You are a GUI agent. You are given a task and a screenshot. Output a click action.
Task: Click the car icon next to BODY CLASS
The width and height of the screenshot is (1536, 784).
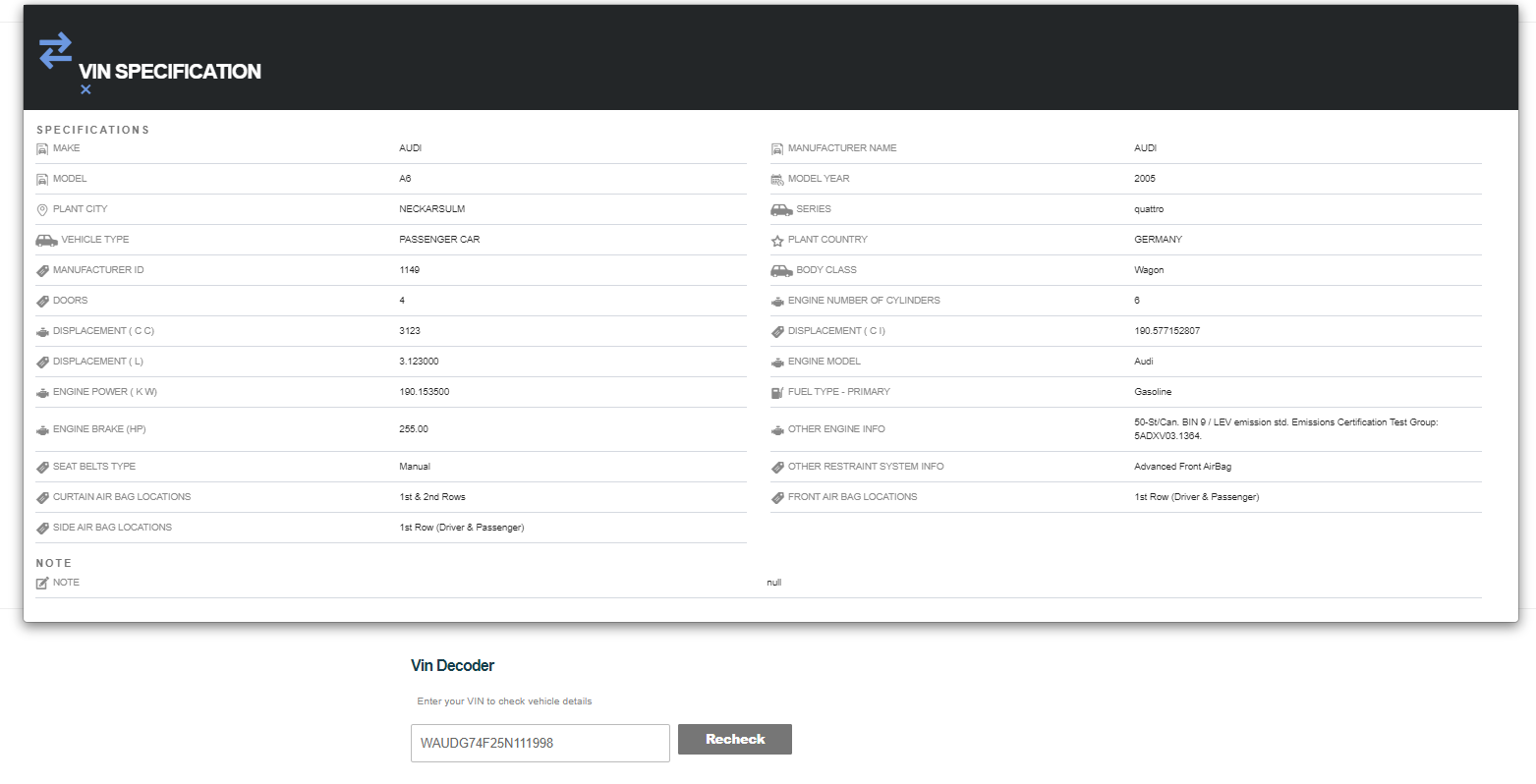(781, 271)
